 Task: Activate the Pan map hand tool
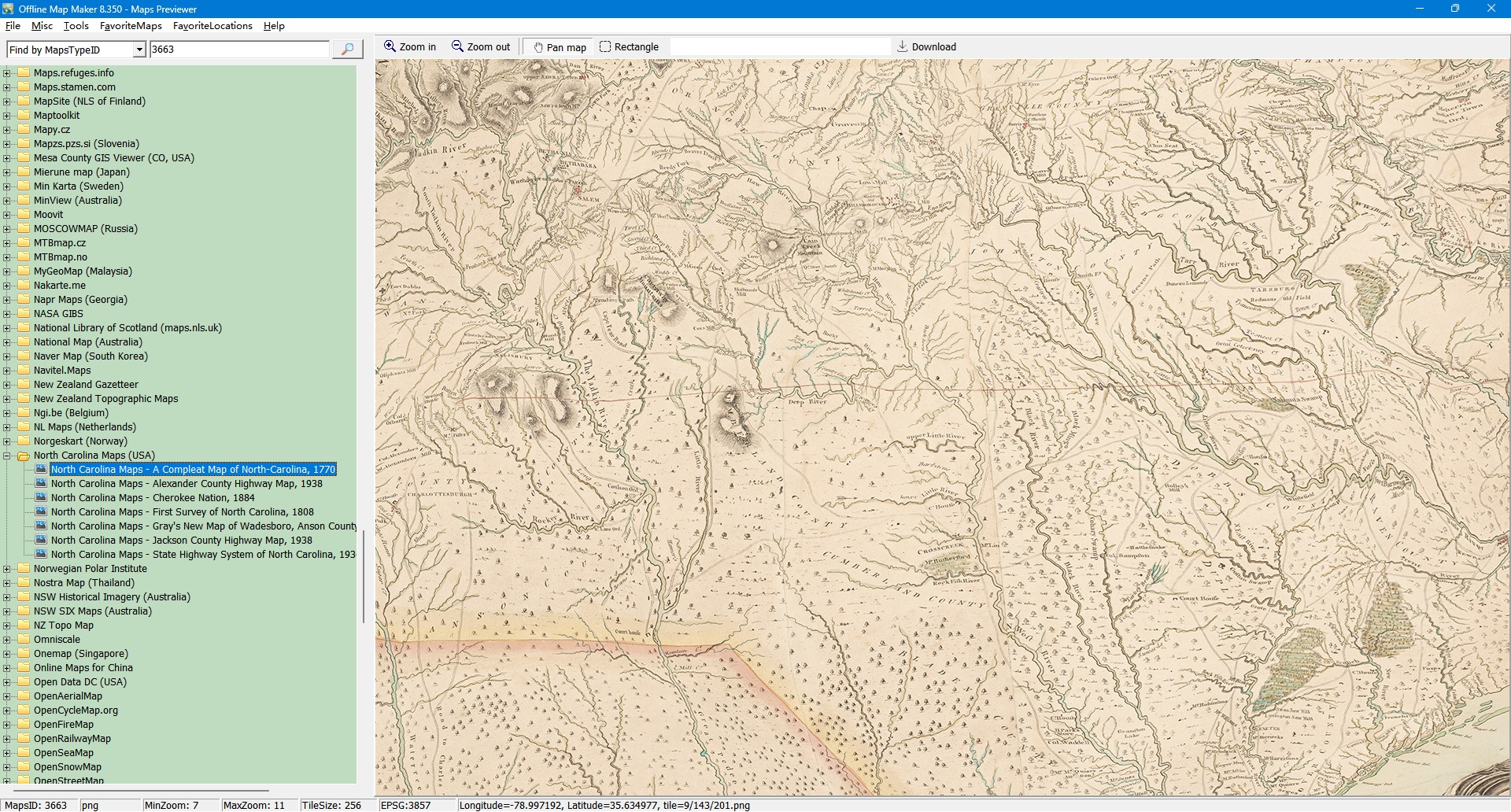click(x=560, y=47)
